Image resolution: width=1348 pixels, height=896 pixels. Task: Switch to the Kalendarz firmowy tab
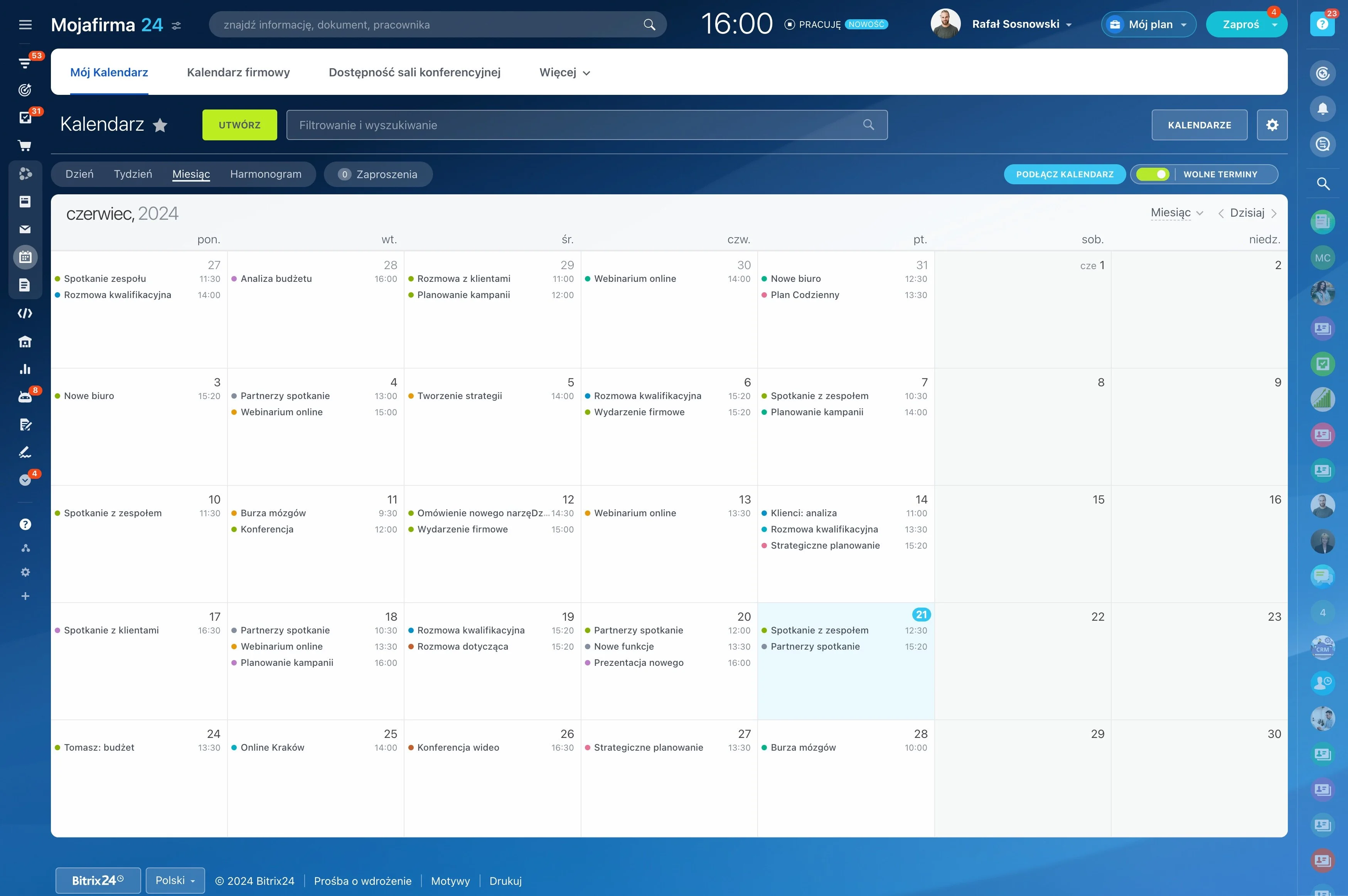(238, 72)
